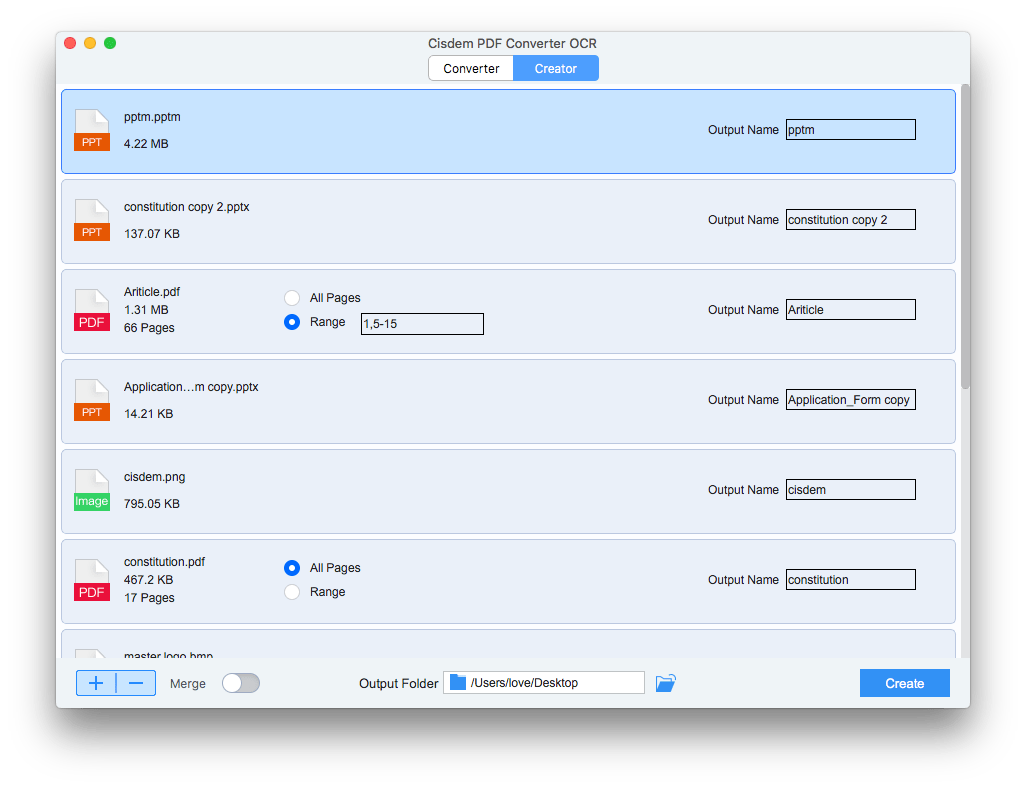Switch to the Creator tab
The image size is (1026, 788).
click(556, 68)
